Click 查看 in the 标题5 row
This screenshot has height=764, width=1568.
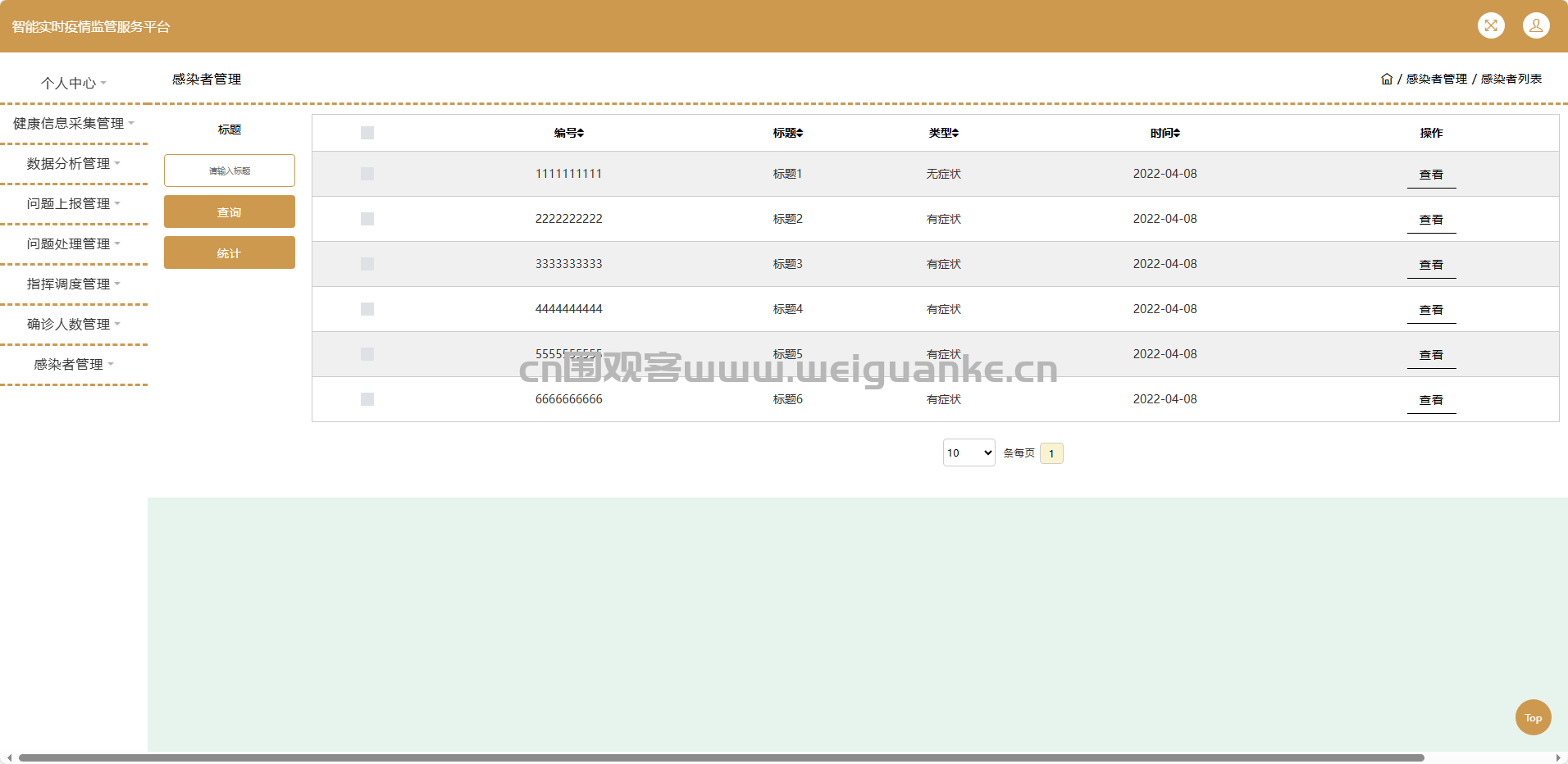[1431, 355]
